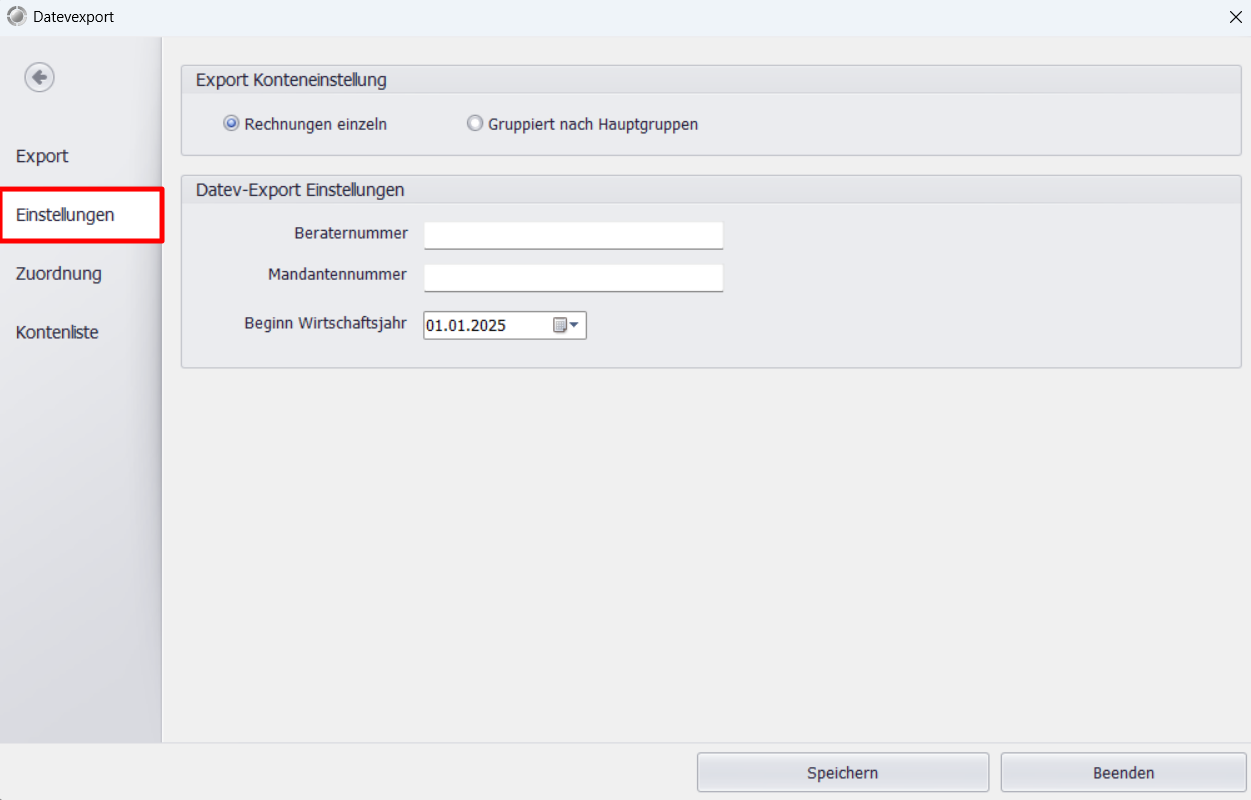Focus the Mandantennummer text field
1251x800 pixels.
coord(573,278)
